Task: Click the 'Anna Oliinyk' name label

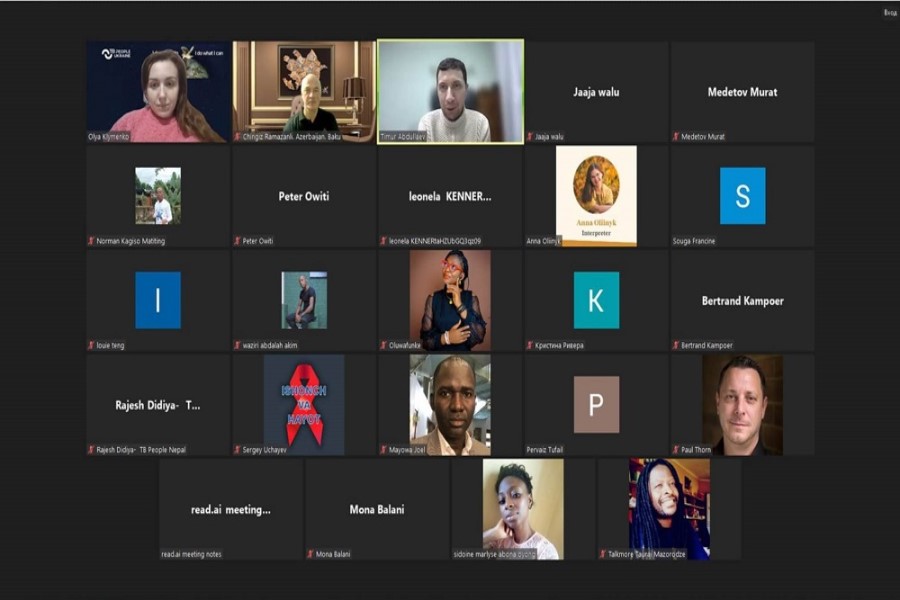Action: pyautogui.click(x=543, y=241)
